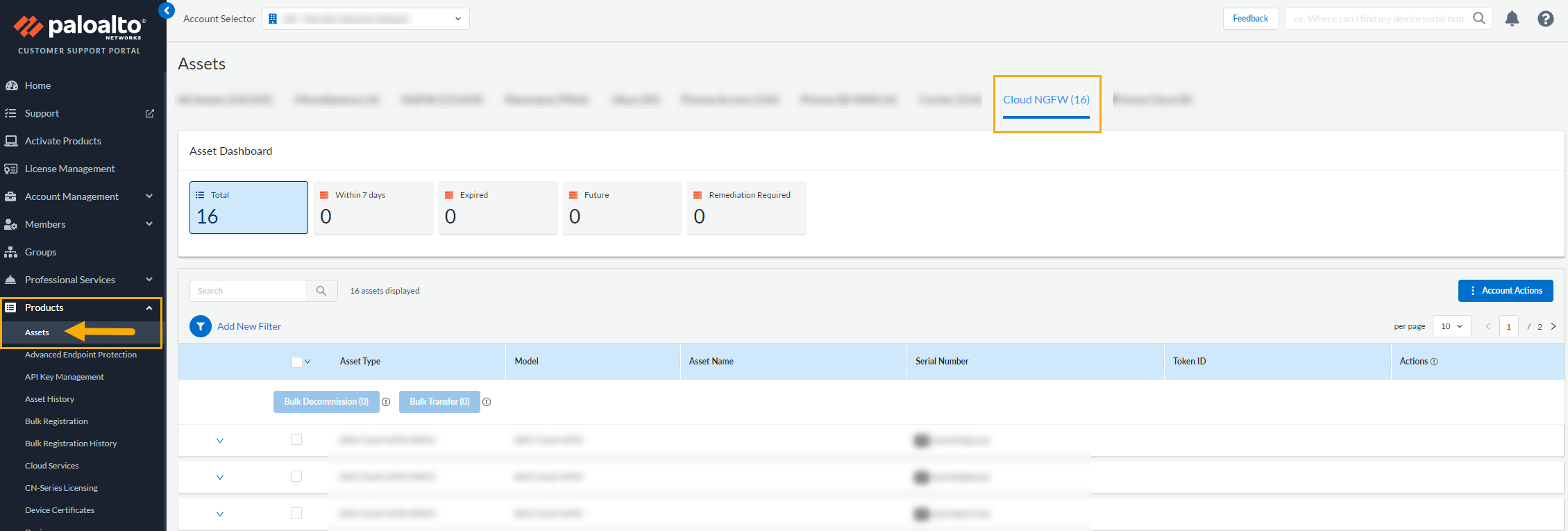1568x531 pixels.
Task: Click the asset search magnifier button
Action: [321, 291]
